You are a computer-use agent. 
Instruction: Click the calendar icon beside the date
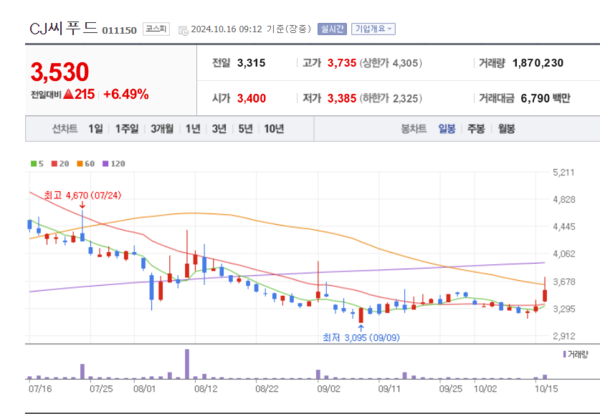coord(184,30)
